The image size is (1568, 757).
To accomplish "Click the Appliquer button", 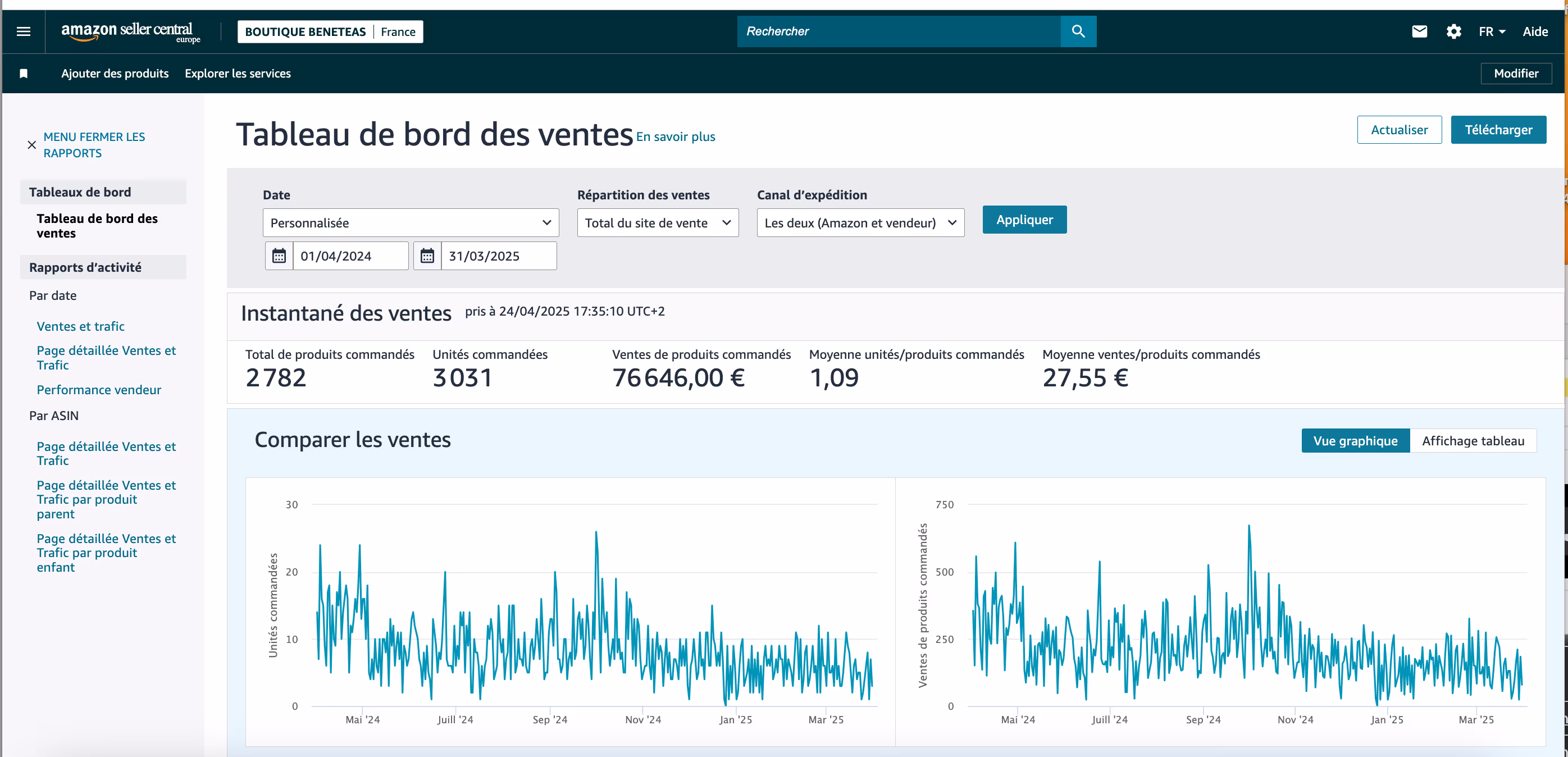I will [x=1024, y=220].
